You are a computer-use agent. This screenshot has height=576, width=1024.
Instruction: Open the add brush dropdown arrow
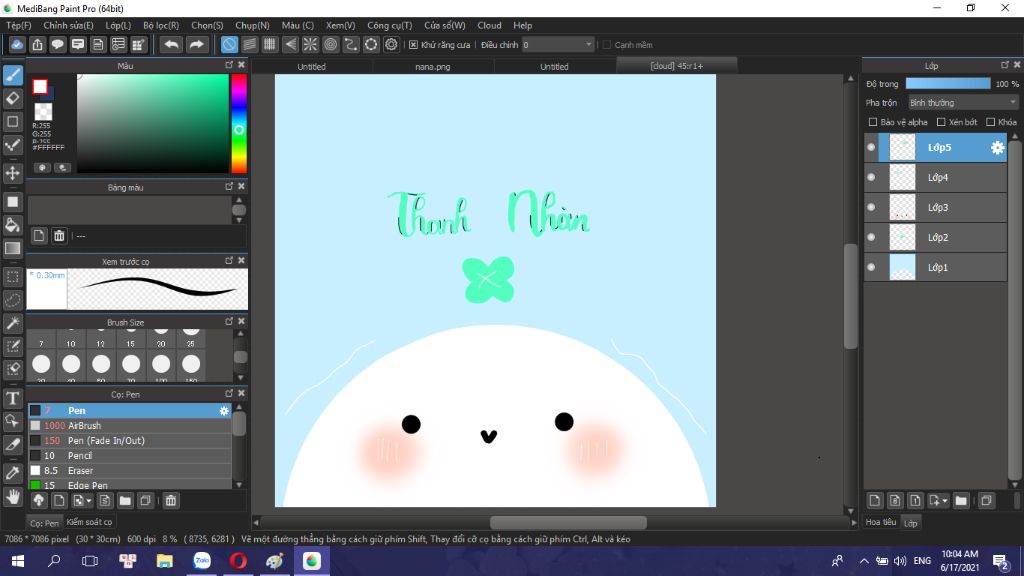89,501
